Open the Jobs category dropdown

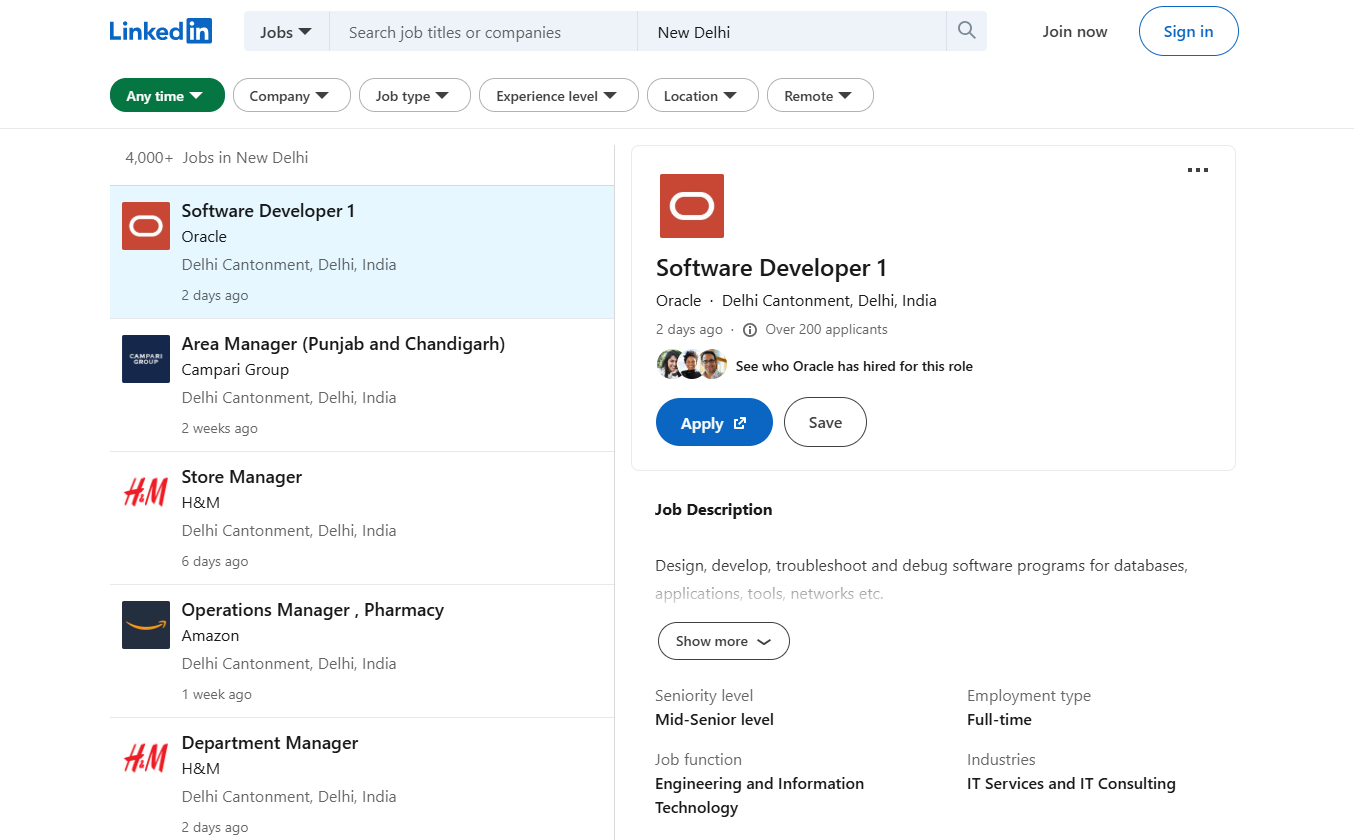coord(286,32)
